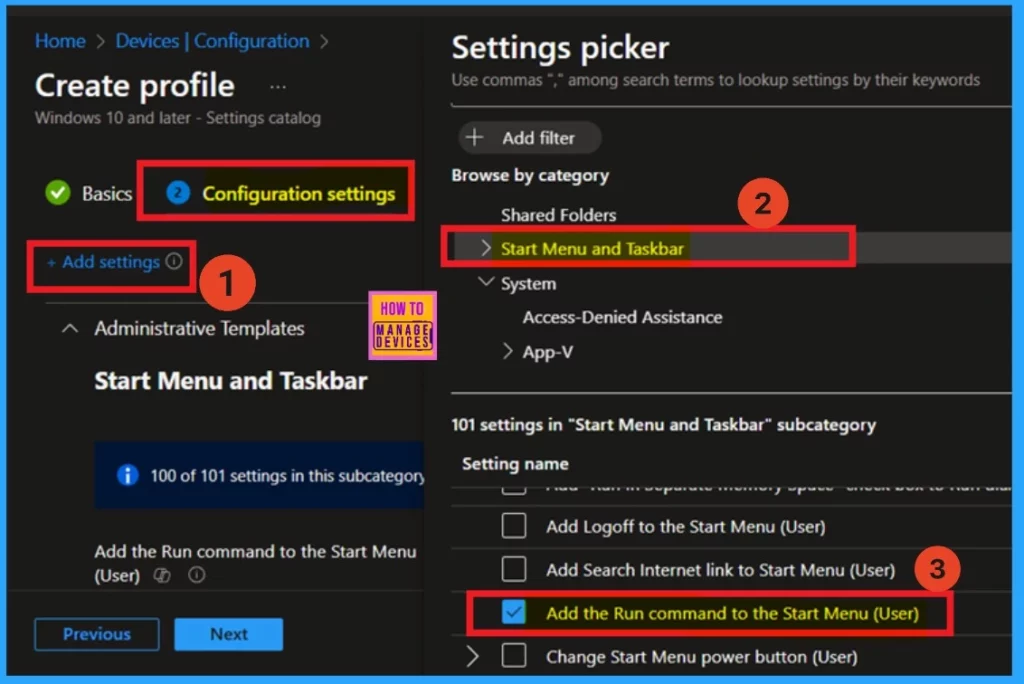Viewport: 1024px width, 684px height.
Task: Expand the App-V chevron
Action: click(x=507, y=351)
